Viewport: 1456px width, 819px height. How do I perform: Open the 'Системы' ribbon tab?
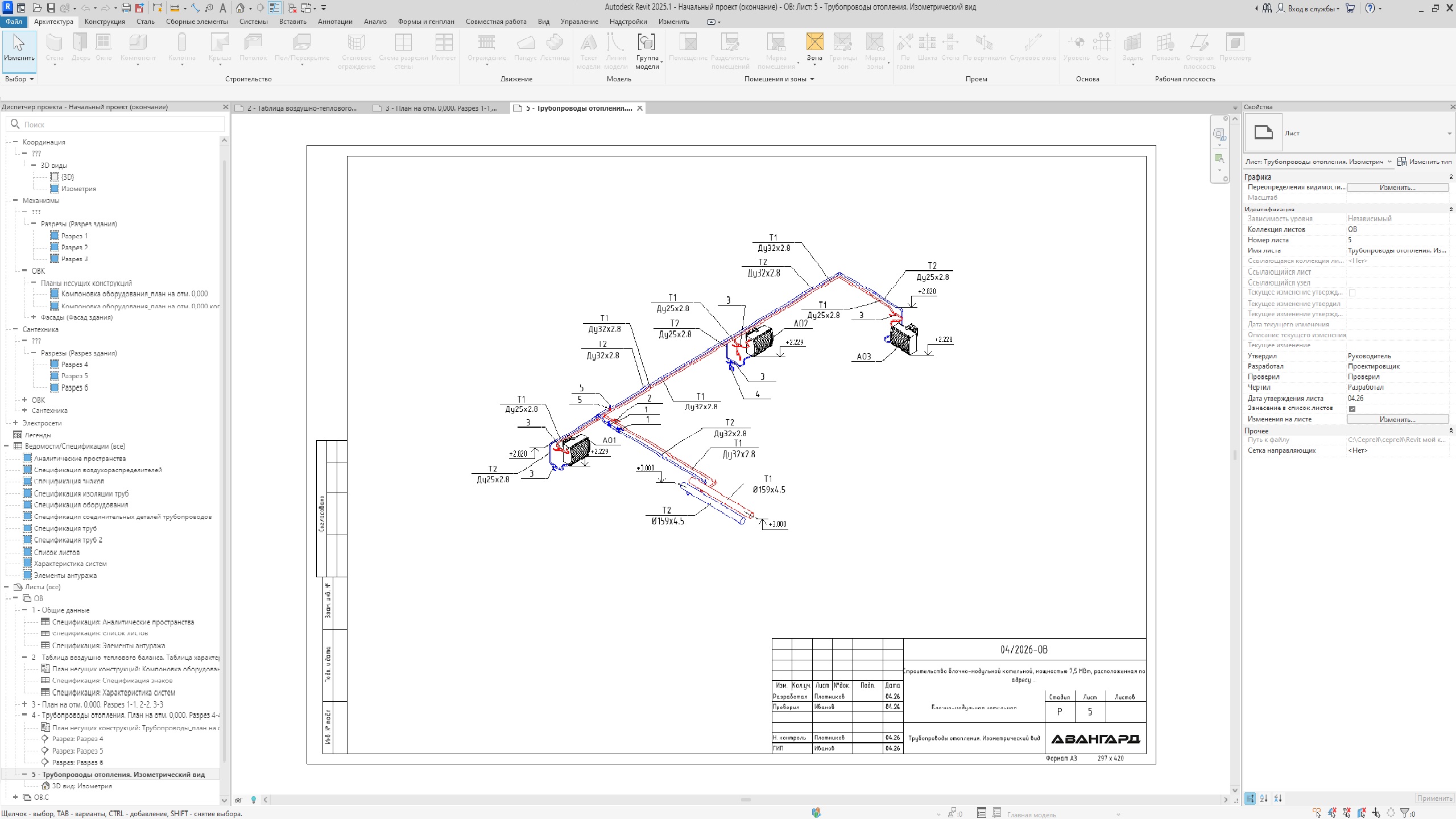pos(253,22)
